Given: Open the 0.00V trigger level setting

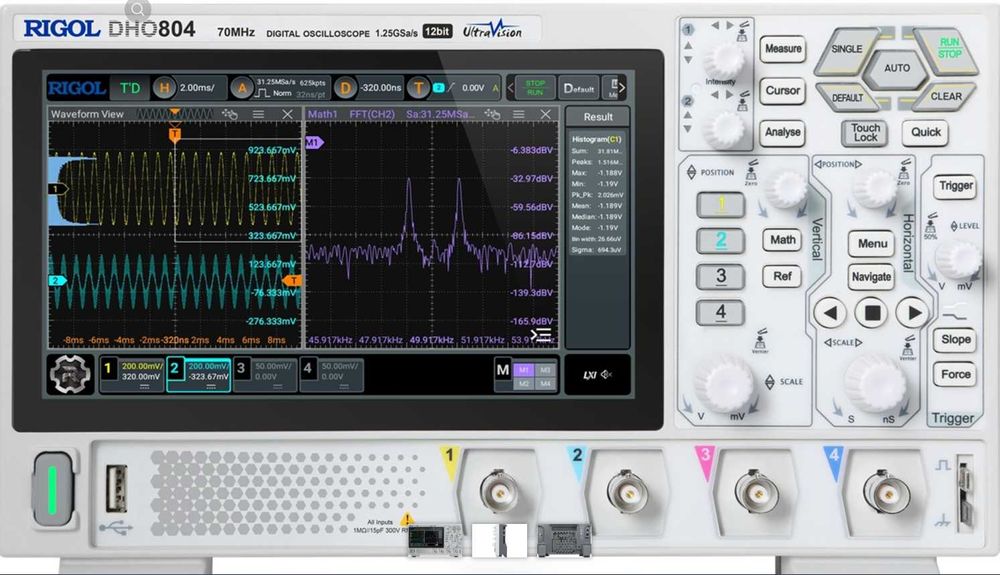Looking at the screenshot, I should pyautogui.click(x=473, y=88).
